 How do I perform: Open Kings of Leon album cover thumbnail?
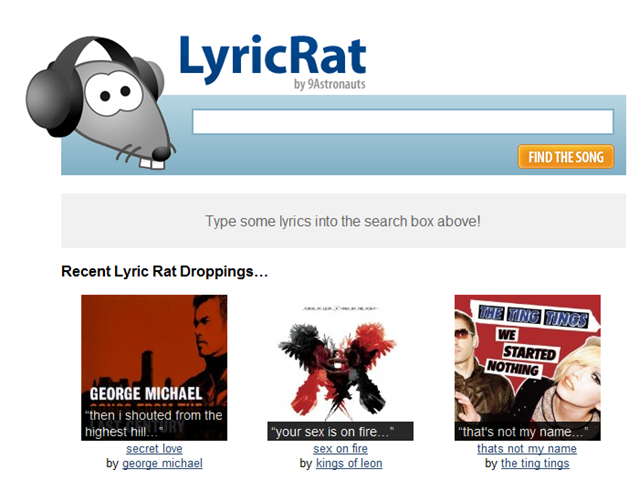(x=340, y=368)
